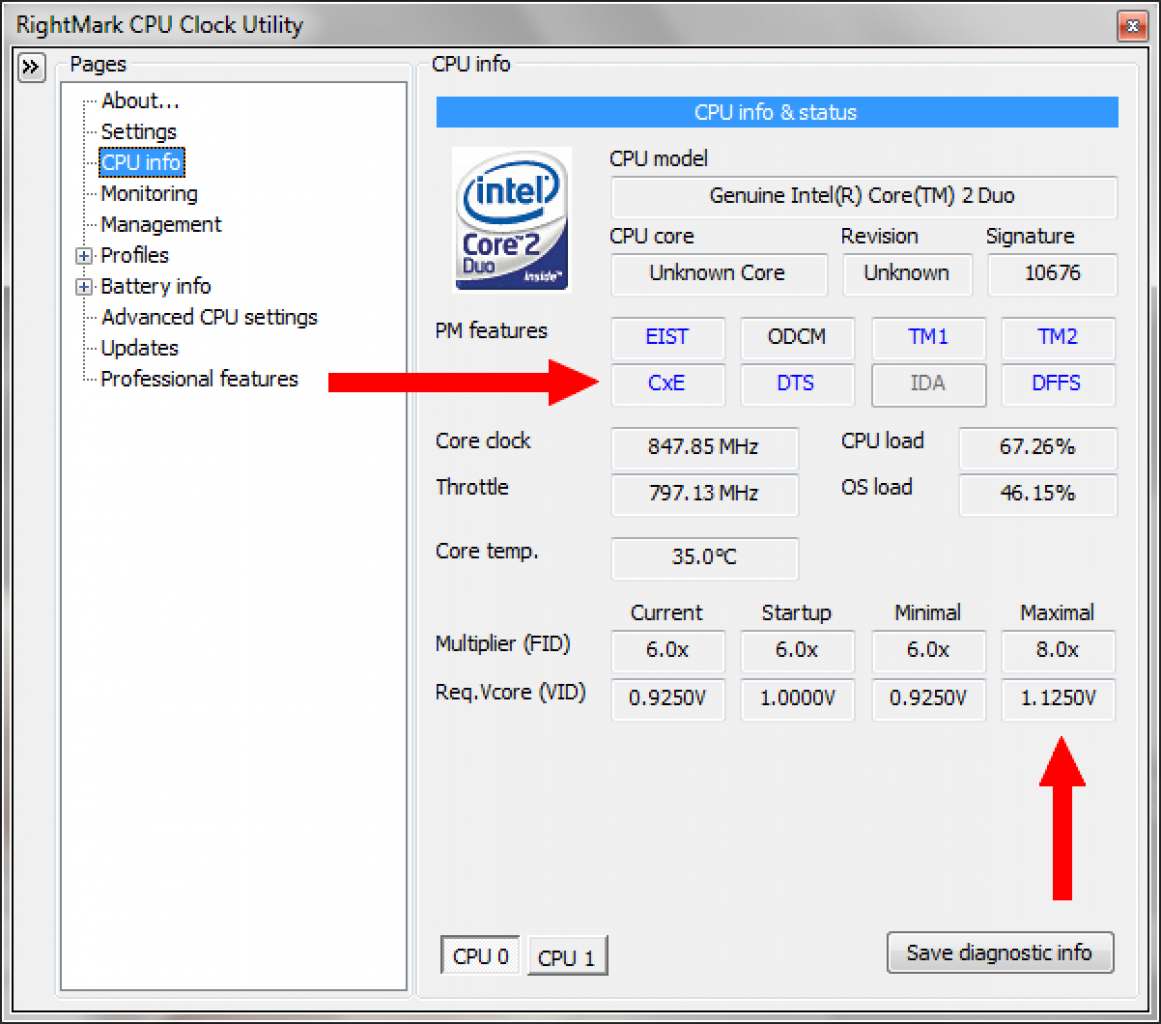Click the DFFS feature indicator

(x=1057, y=384)
